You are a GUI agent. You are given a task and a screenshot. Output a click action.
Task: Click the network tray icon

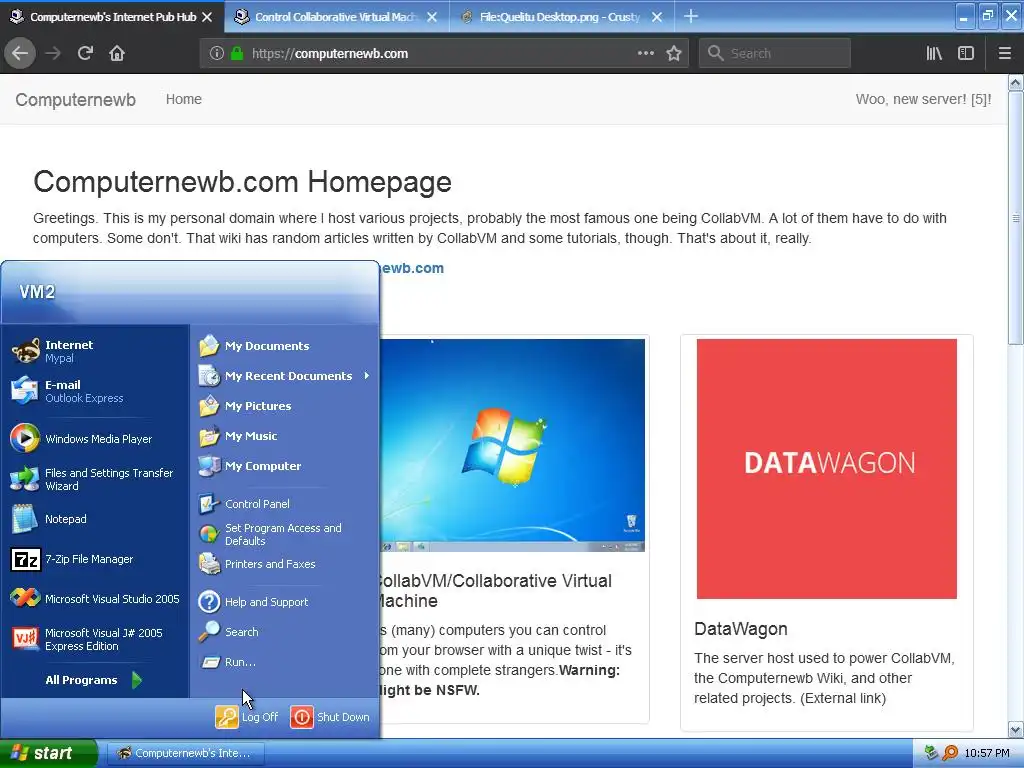pos(932,754)
